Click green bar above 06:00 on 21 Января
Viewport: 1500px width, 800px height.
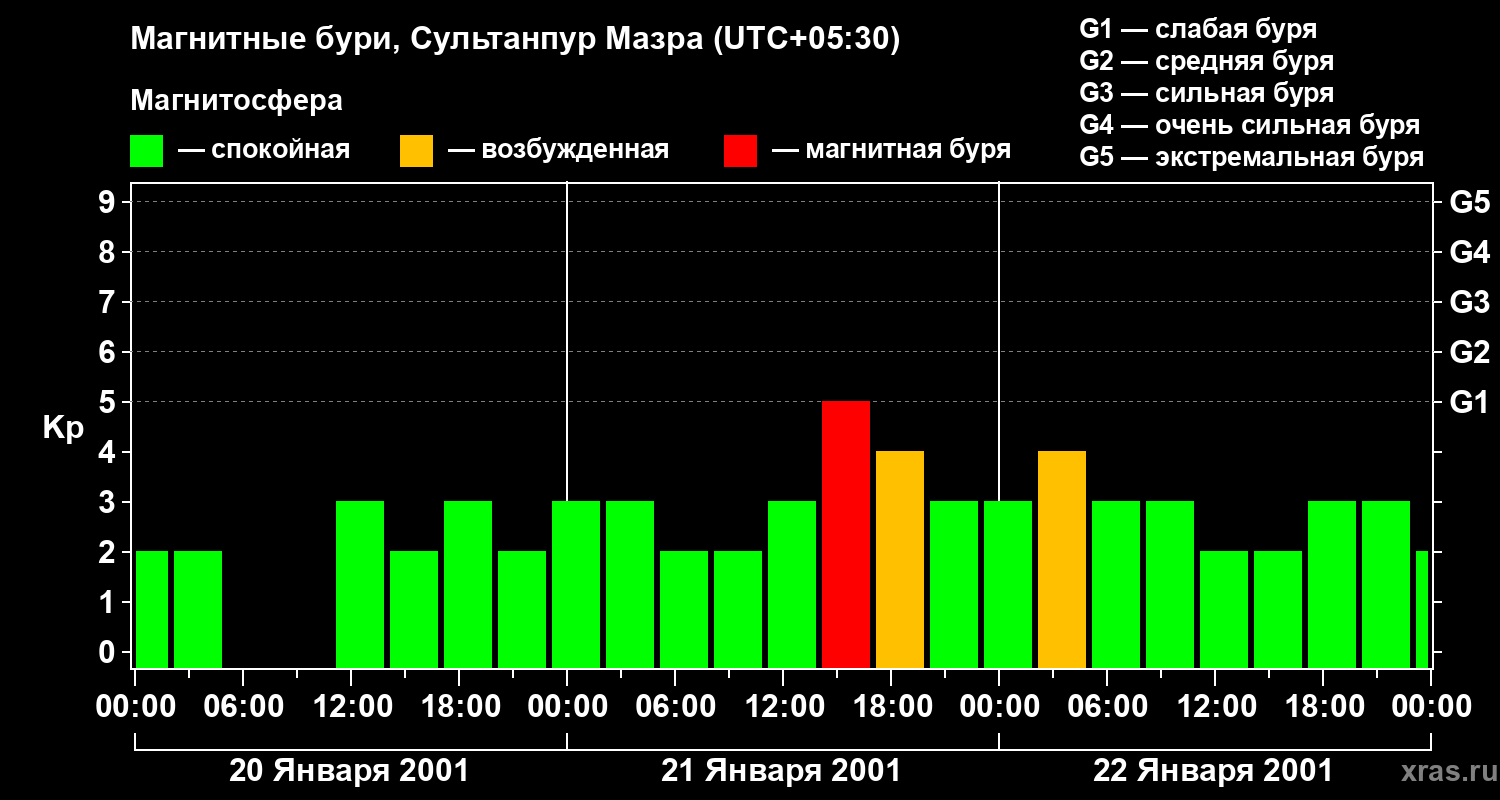[x=684, y=610]
